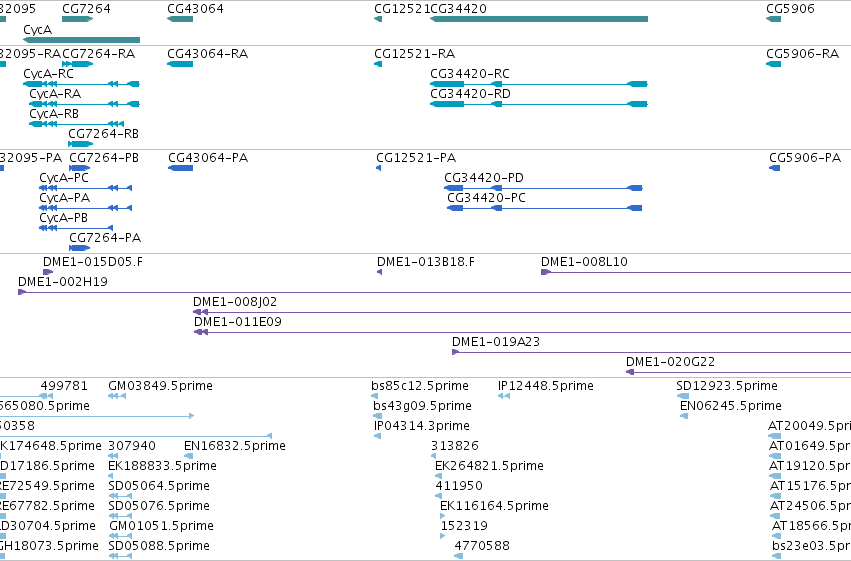Select the CycA-PC protein feature

coord(86,188)
